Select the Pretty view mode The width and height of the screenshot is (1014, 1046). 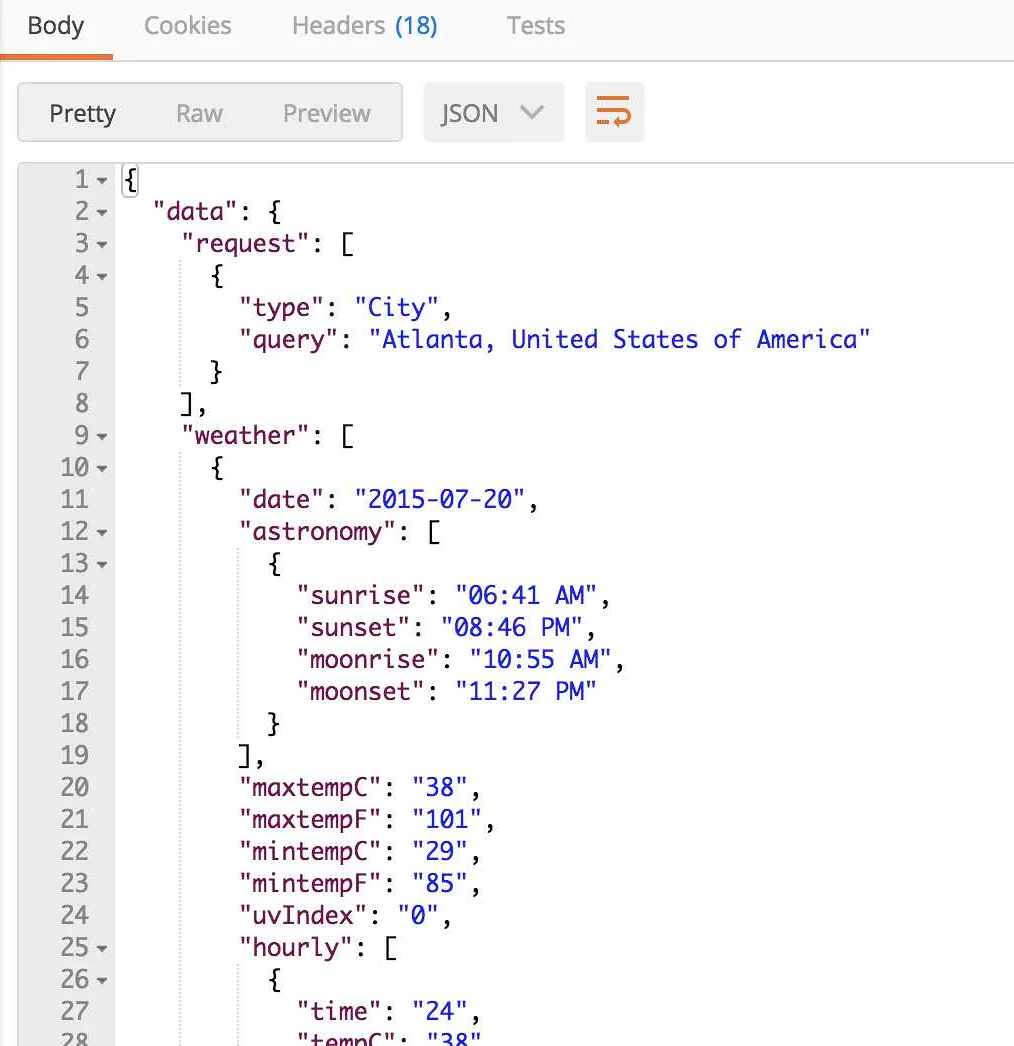(x=83, y=114)
